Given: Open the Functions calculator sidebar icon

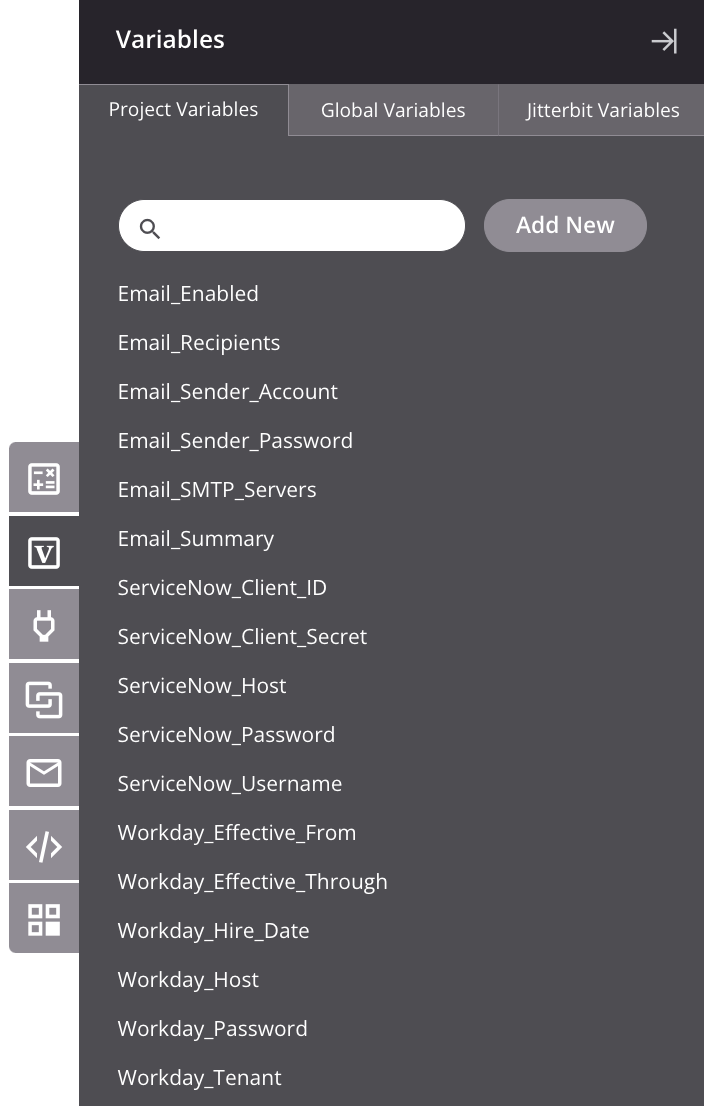Looking at the screenshot, I should pos(44,478).
